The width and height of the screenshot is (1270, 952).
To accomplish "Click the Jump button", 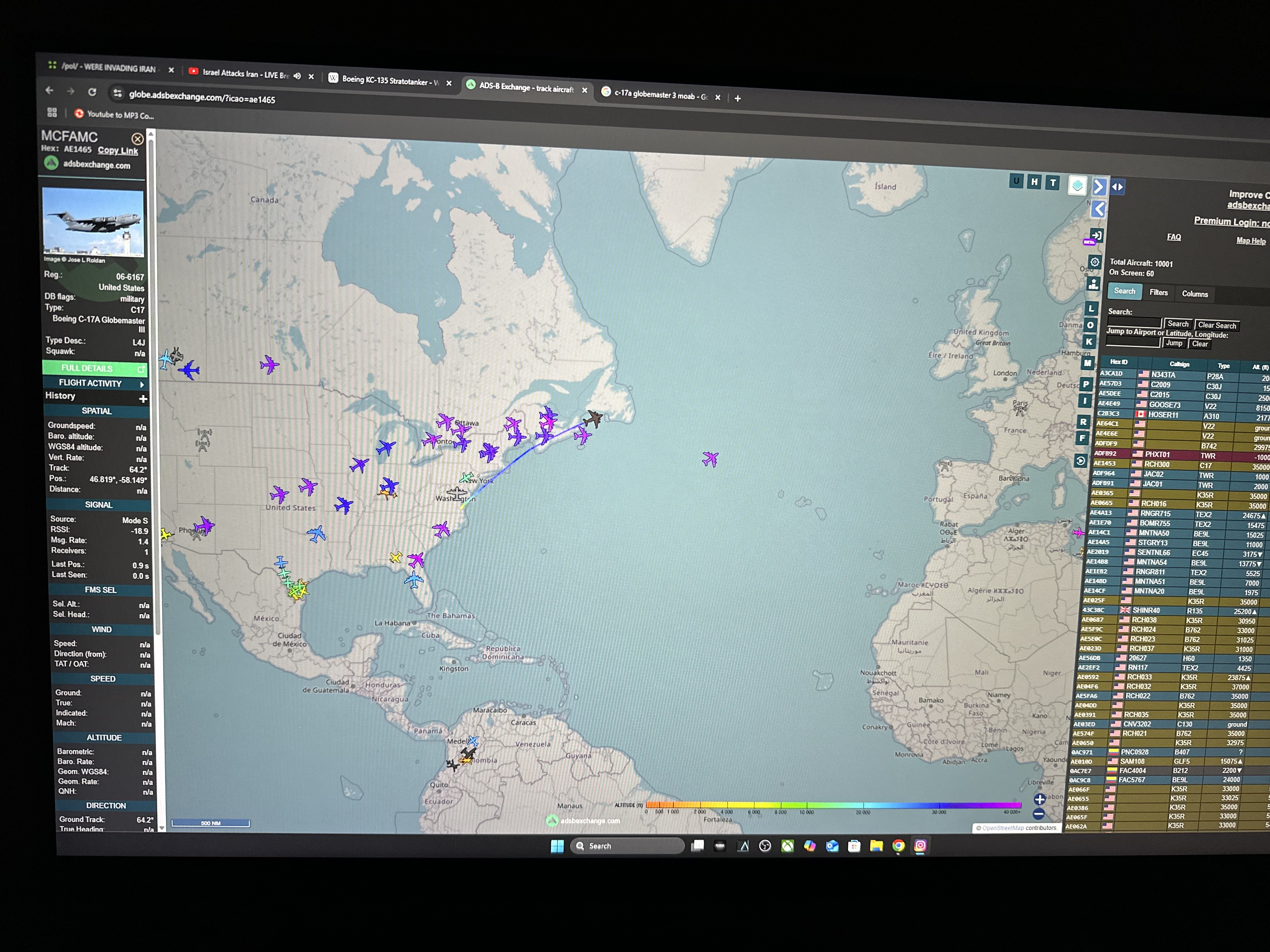I will pos(1174,343).
